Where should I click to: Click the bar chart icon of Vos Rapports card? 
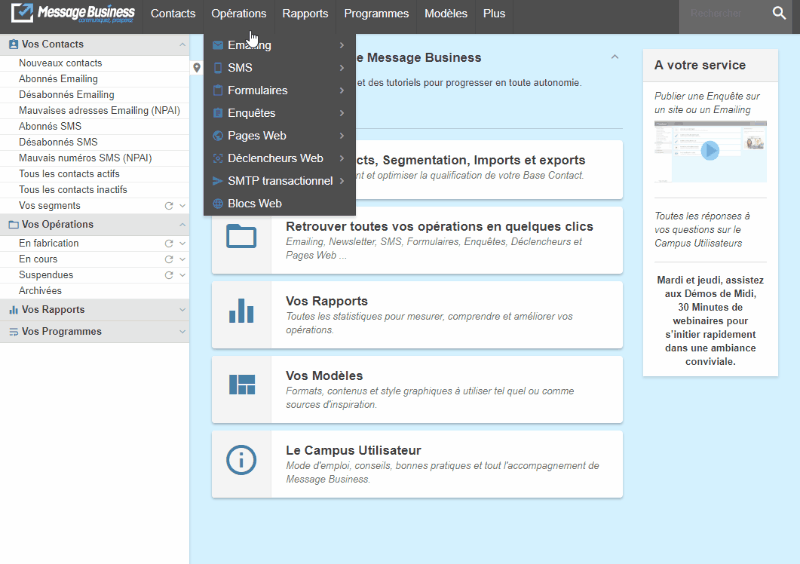point(241,311)
